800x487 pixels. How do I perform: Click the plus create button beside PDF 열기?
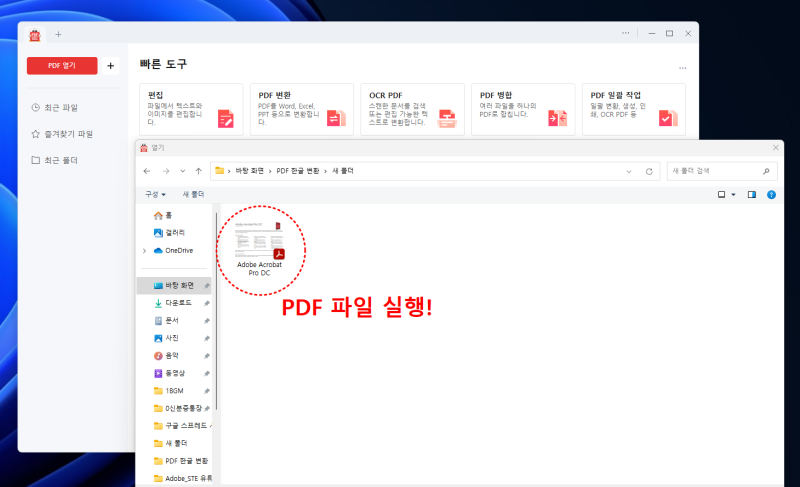[110, 66]
